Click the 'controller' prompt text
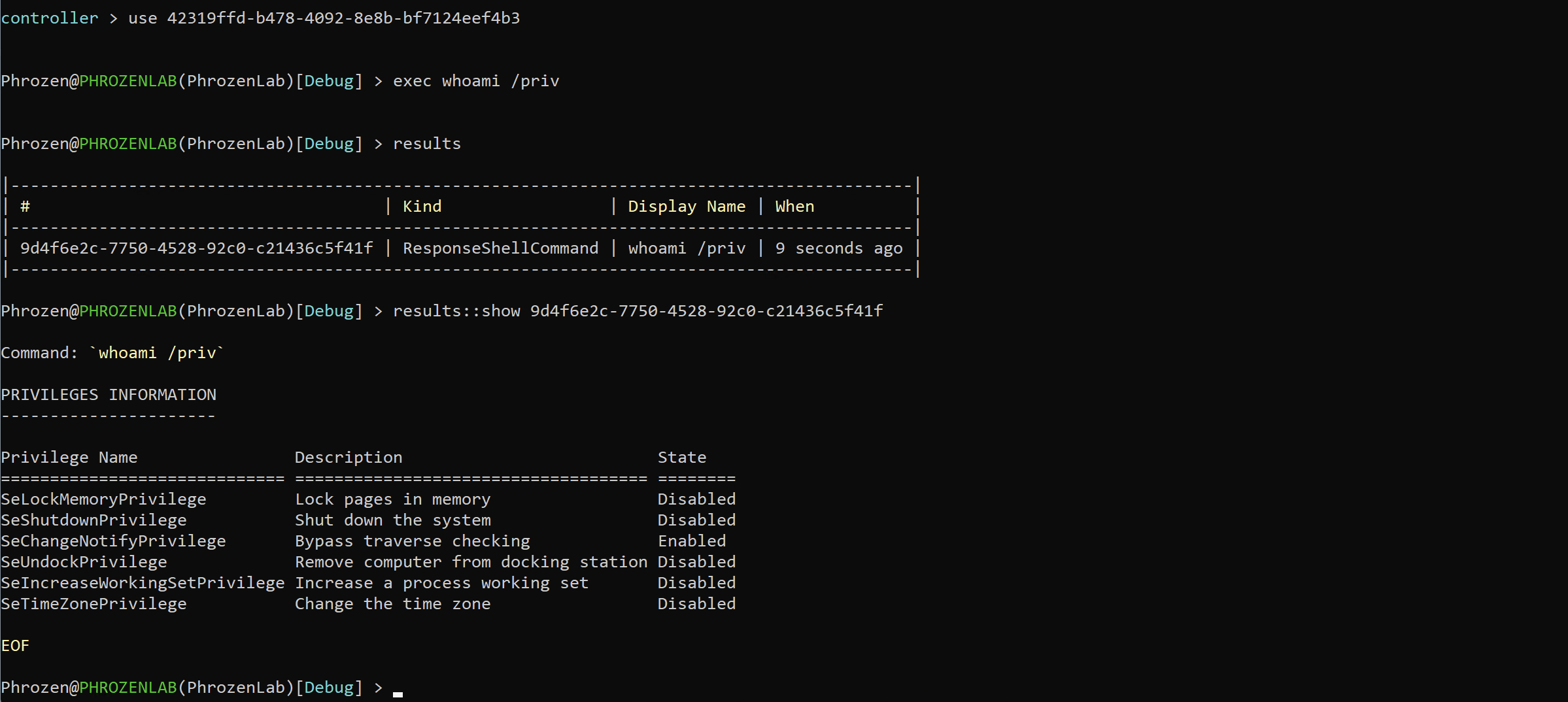 pyautogui.click(x=50, y=18)
